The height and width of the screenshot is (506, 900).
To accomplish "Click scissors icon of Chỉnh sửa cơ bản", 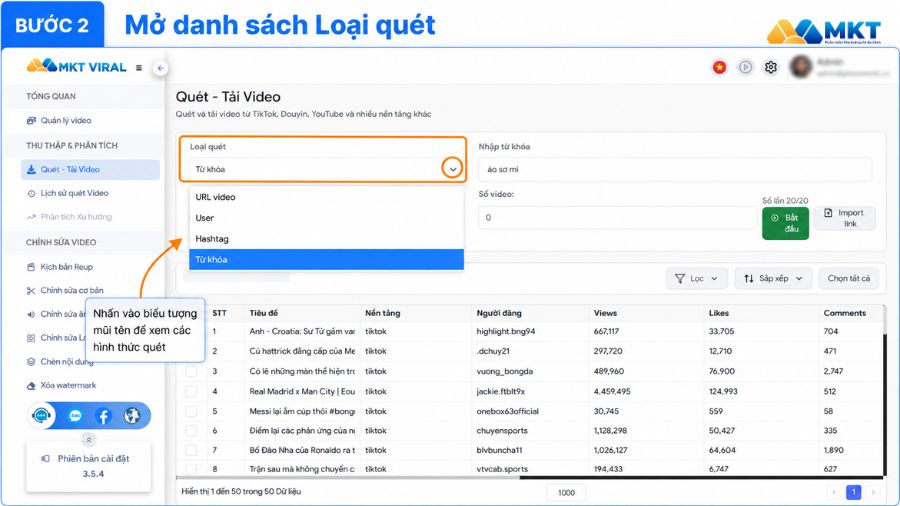I will tap(31, 291).
